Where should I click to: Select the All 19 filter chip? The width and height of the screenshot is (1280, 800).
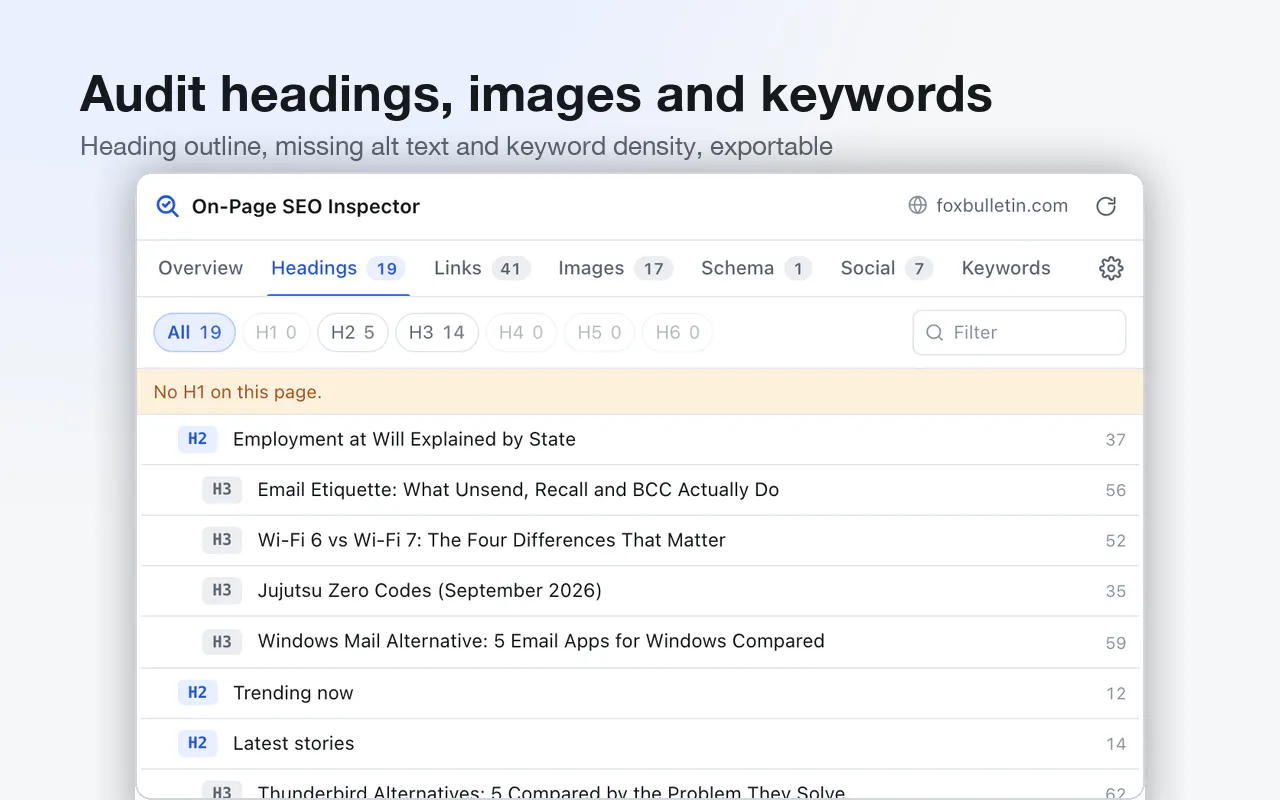[x=195, y=333]
